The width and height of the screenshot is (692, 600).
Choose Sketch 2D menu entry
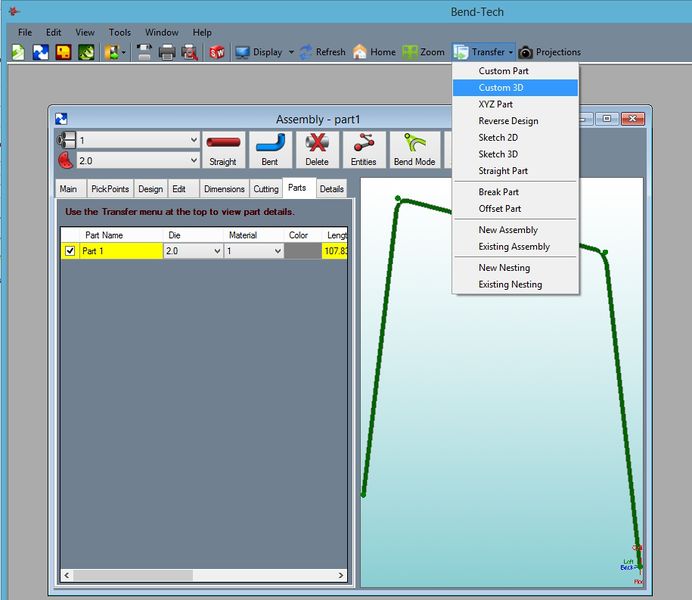(x=515, y=138)
